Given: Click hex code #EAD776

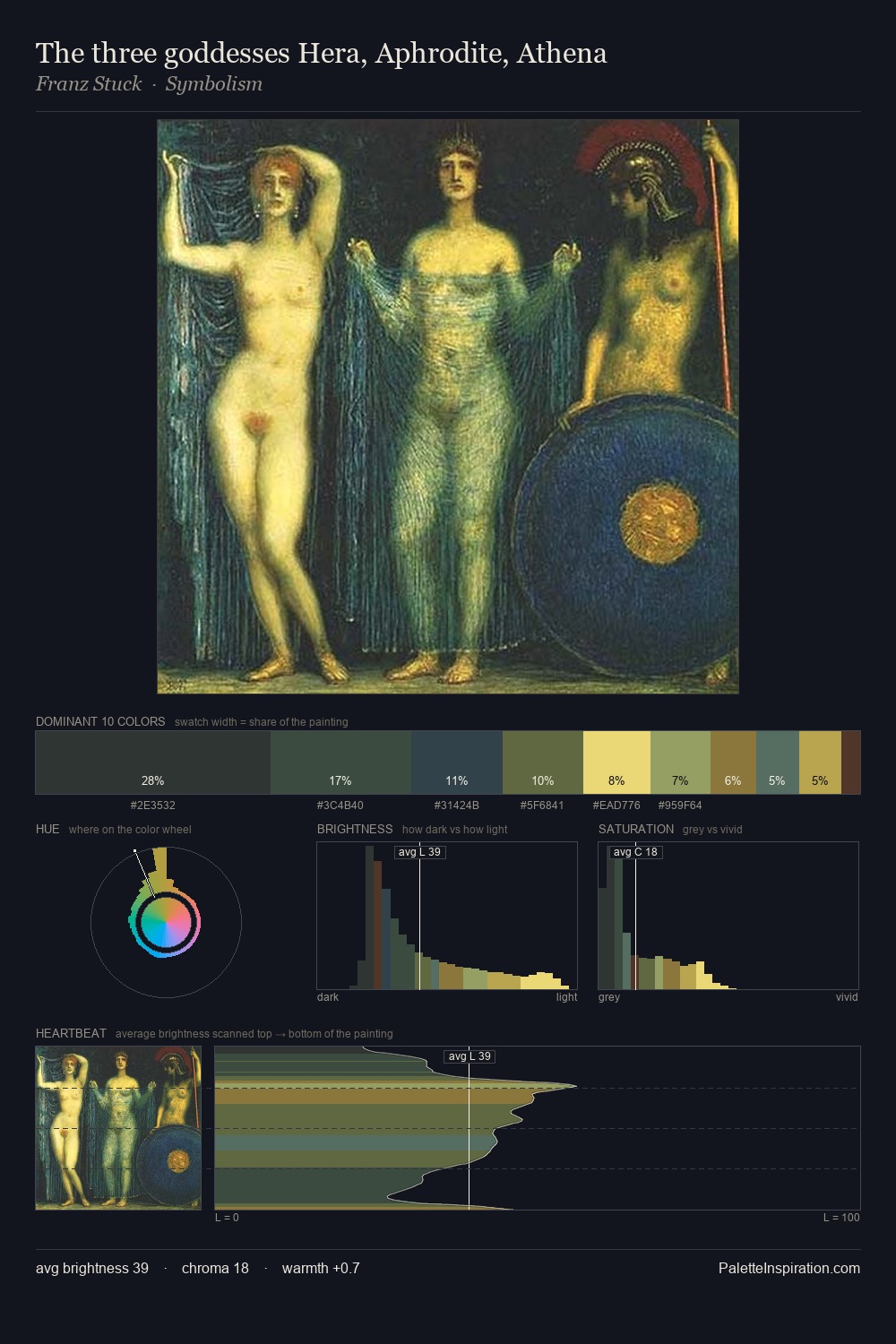Looking at the screenshot, I should [x=616, y=806].
